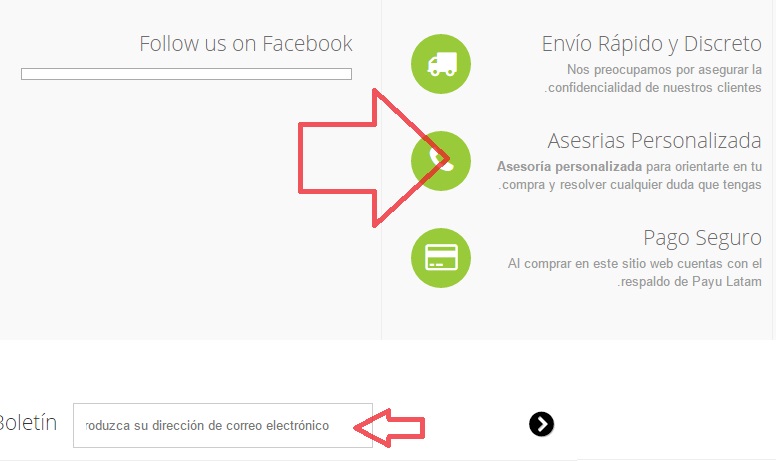
Task: Click the green credit card icon
Action: 440,258
